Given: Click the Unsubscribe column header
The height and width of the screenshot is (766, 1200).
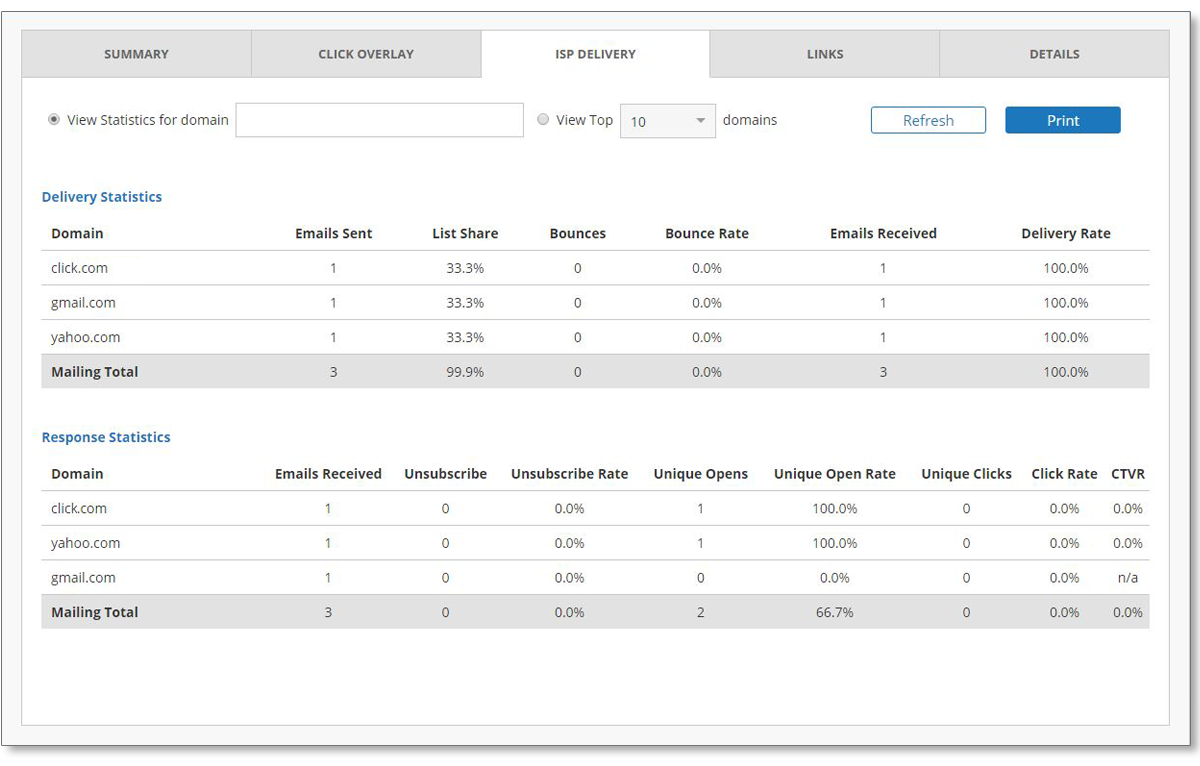Looking at the screenshot, I should [x=446, y=474].
